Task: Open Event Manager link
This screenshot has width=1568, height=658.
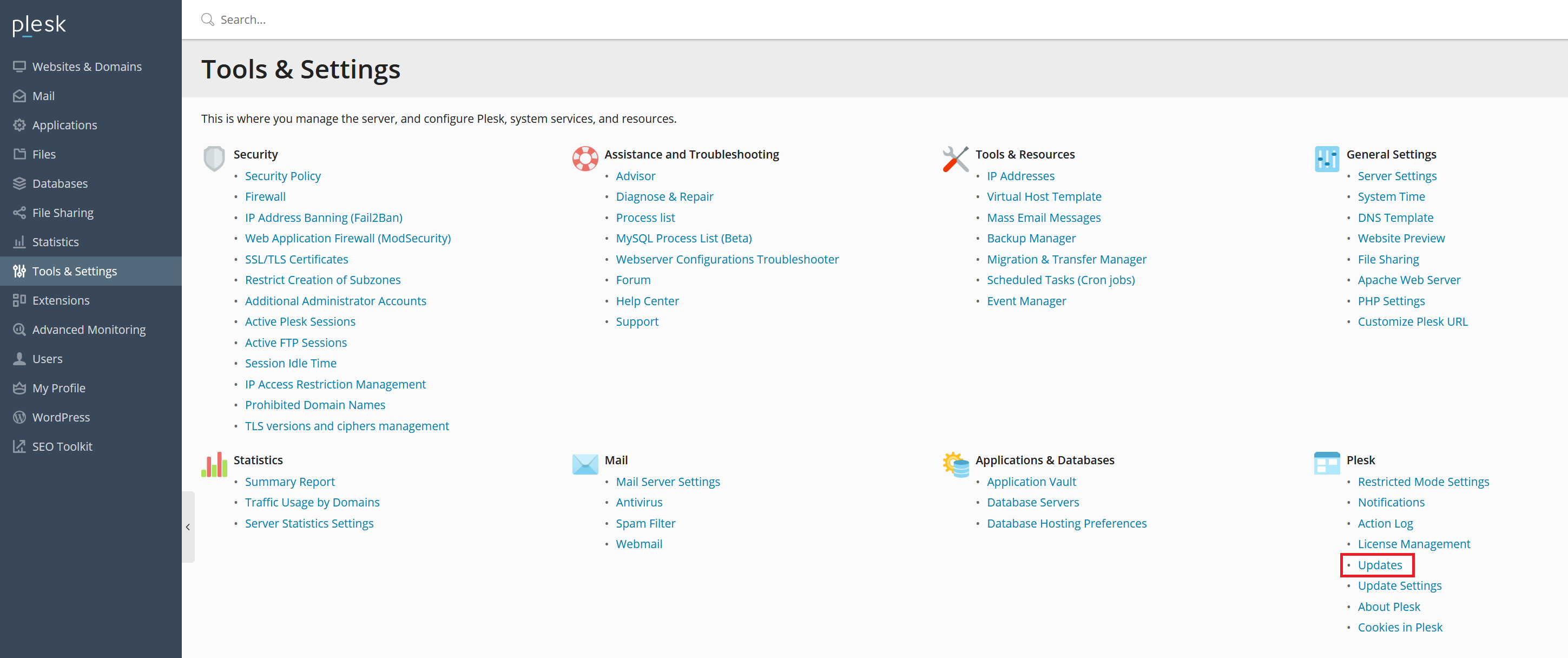Action: 1026,301
